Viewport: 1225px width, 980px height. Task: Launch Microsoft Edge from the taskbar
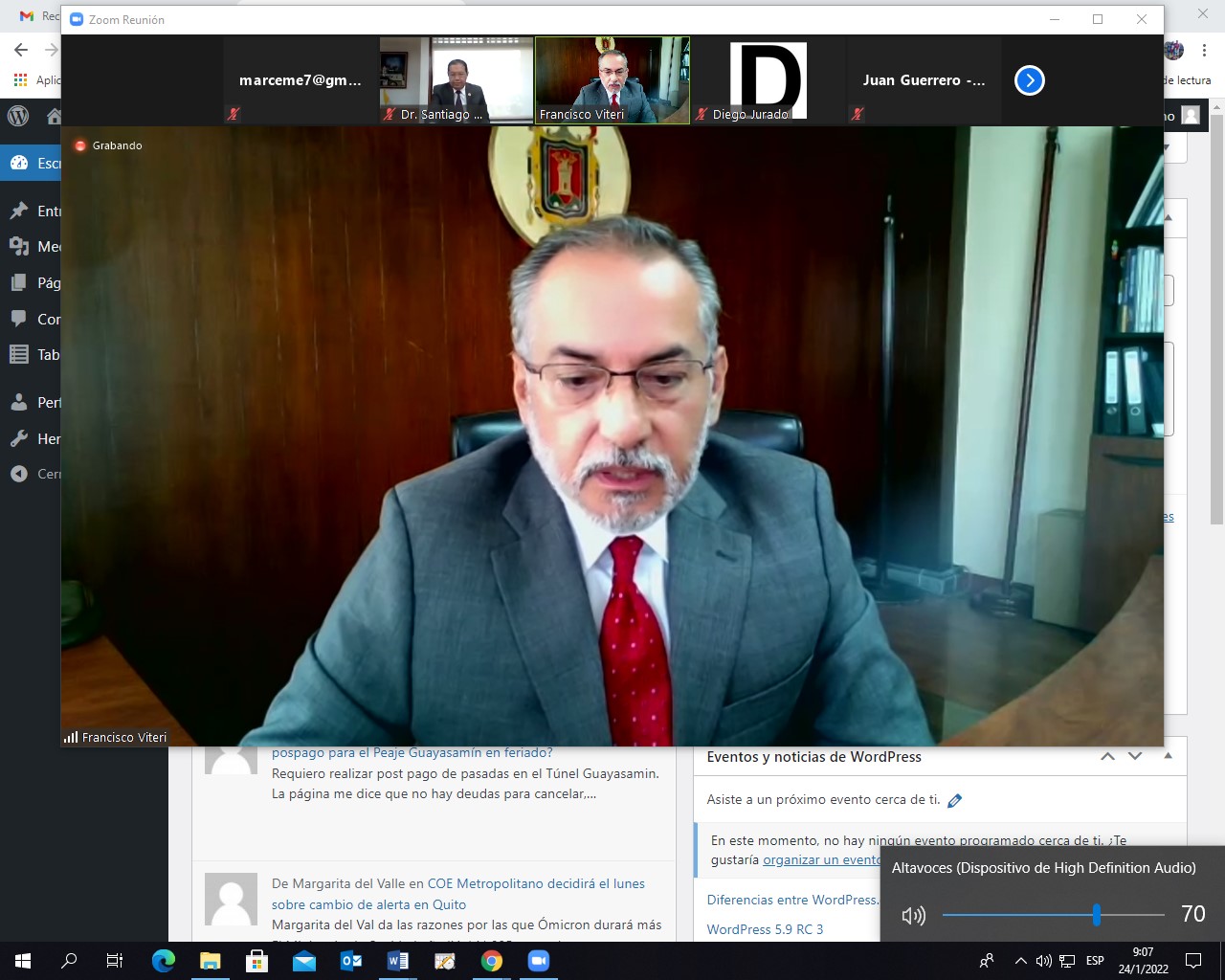(164, 961)
